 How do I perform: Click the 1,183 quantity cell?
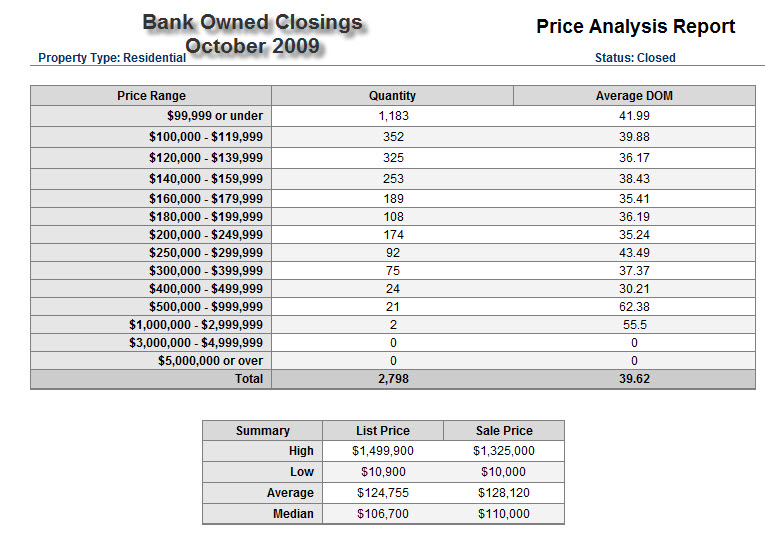pos(392,116)
